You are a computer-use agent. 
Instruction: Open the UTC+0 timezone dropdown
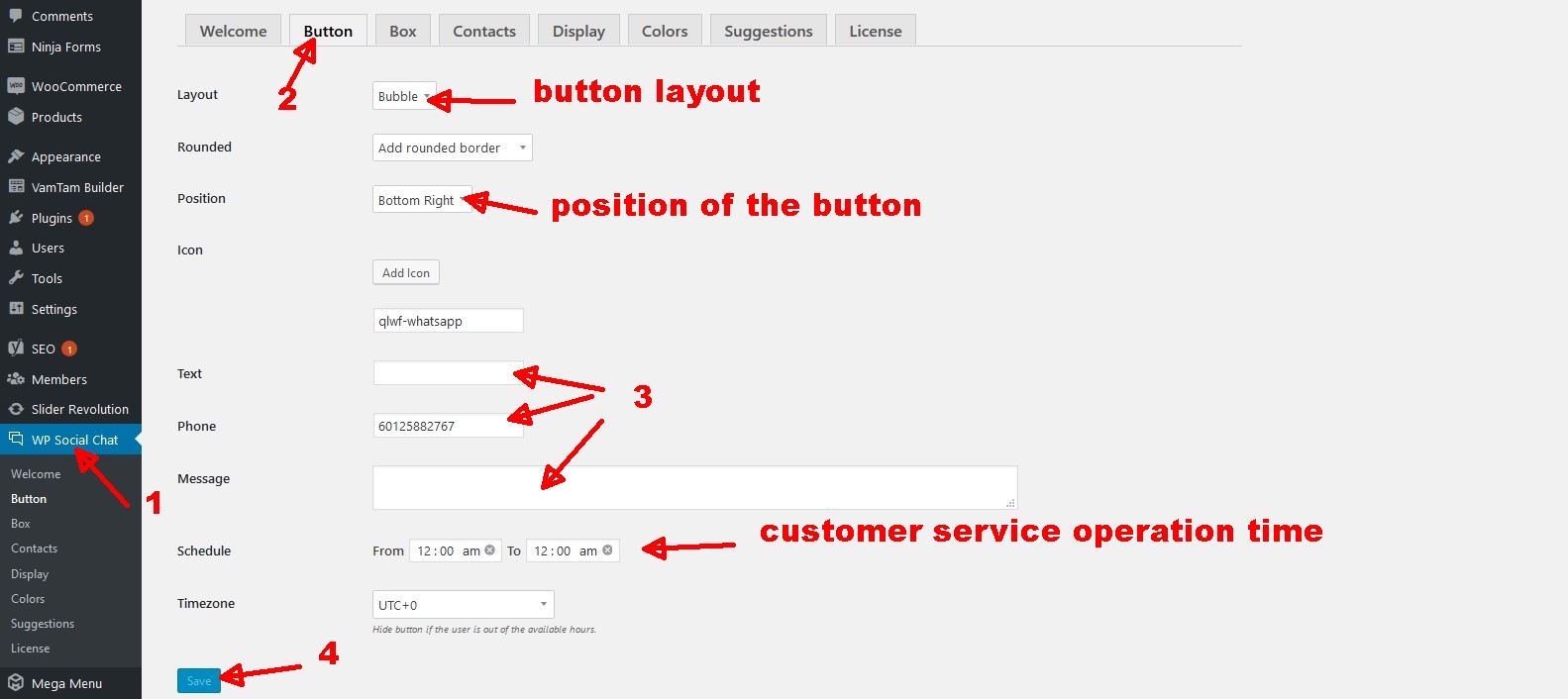(x=464, y=605)
